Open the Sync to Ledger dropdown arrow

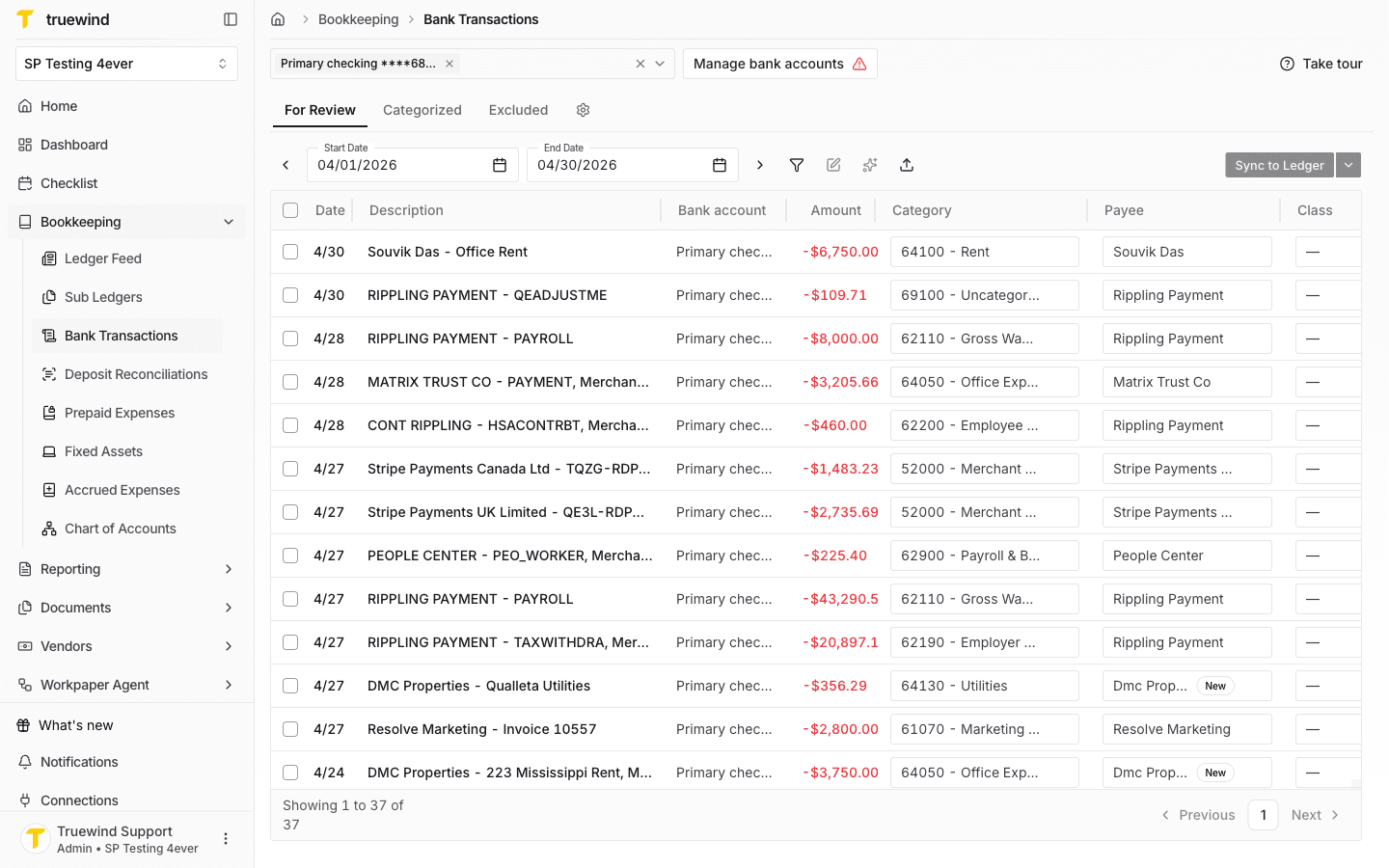[x=1348, y=165]
